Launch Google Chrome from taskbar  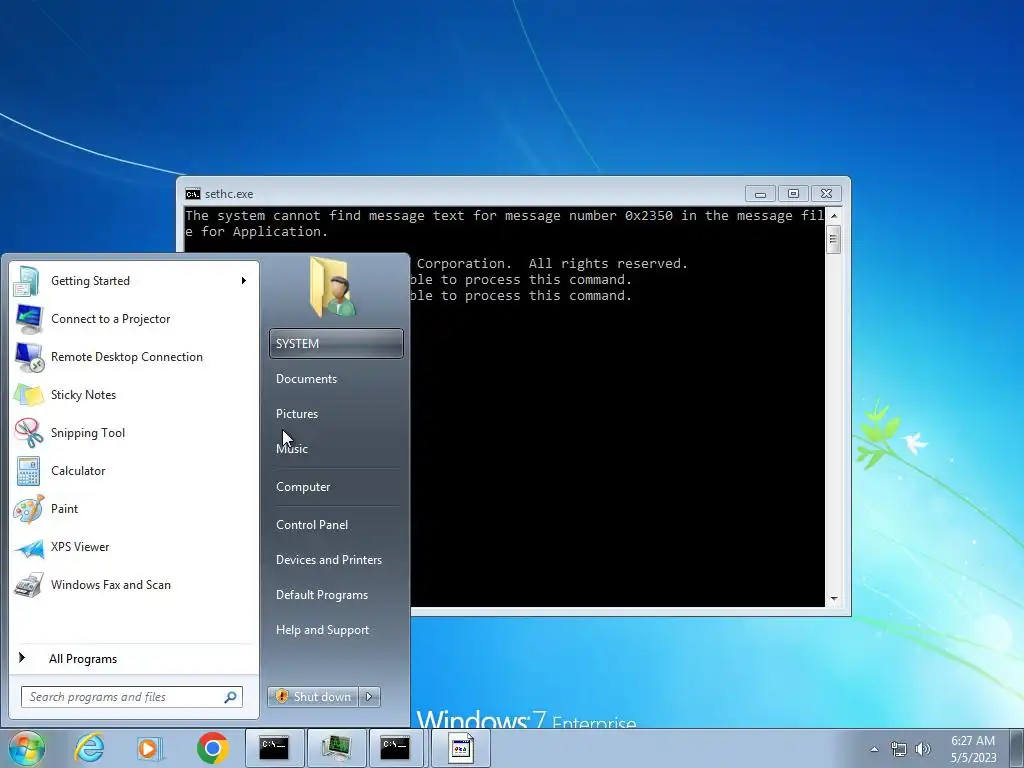point(212,748)
